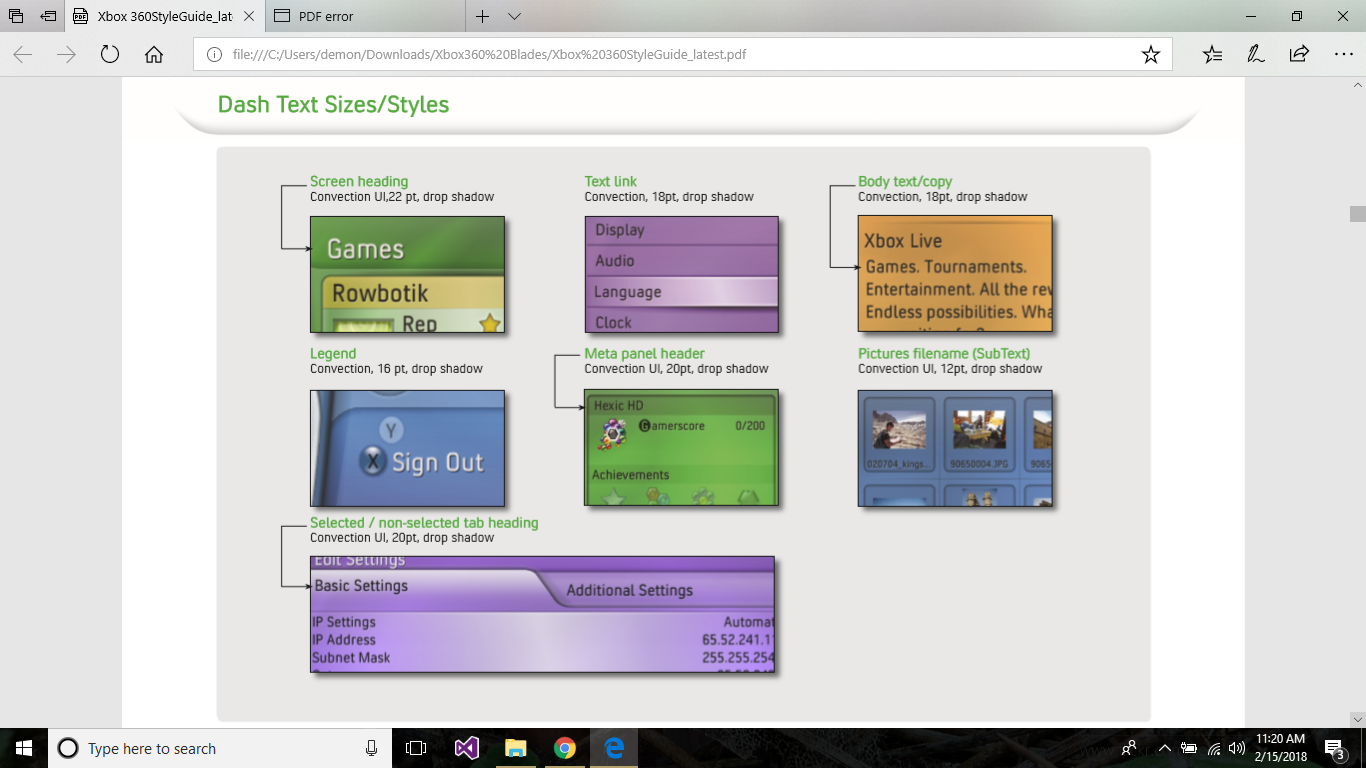Open the Action Center notifications icon

pos(1337,748)
